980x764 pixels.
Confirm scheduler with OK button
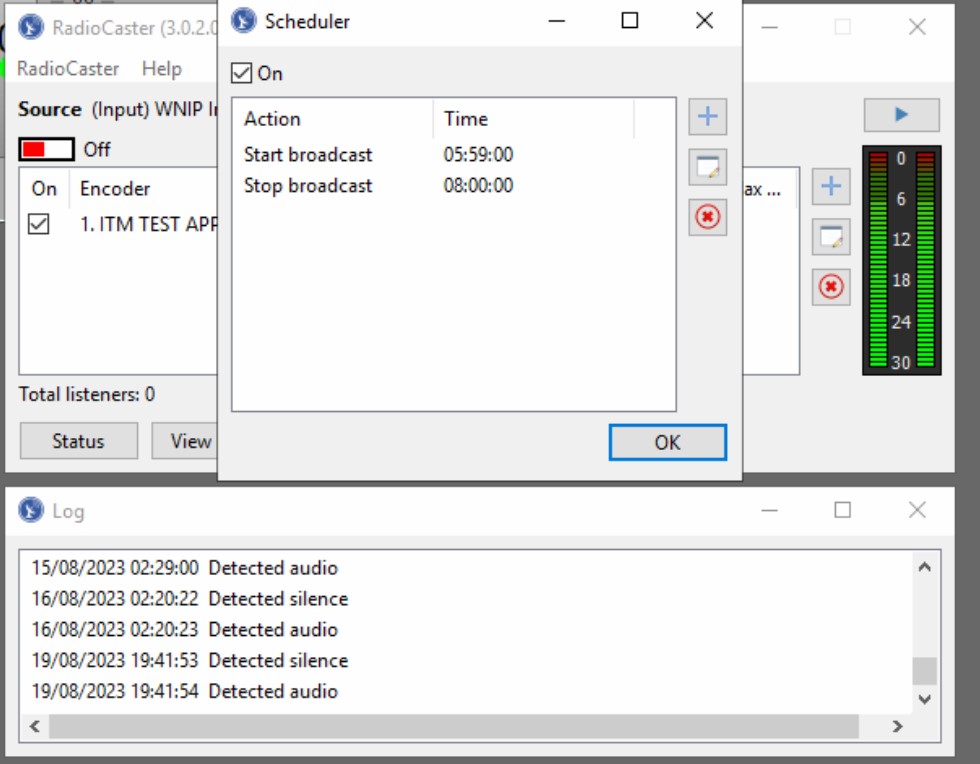click(x=668, y=443)
